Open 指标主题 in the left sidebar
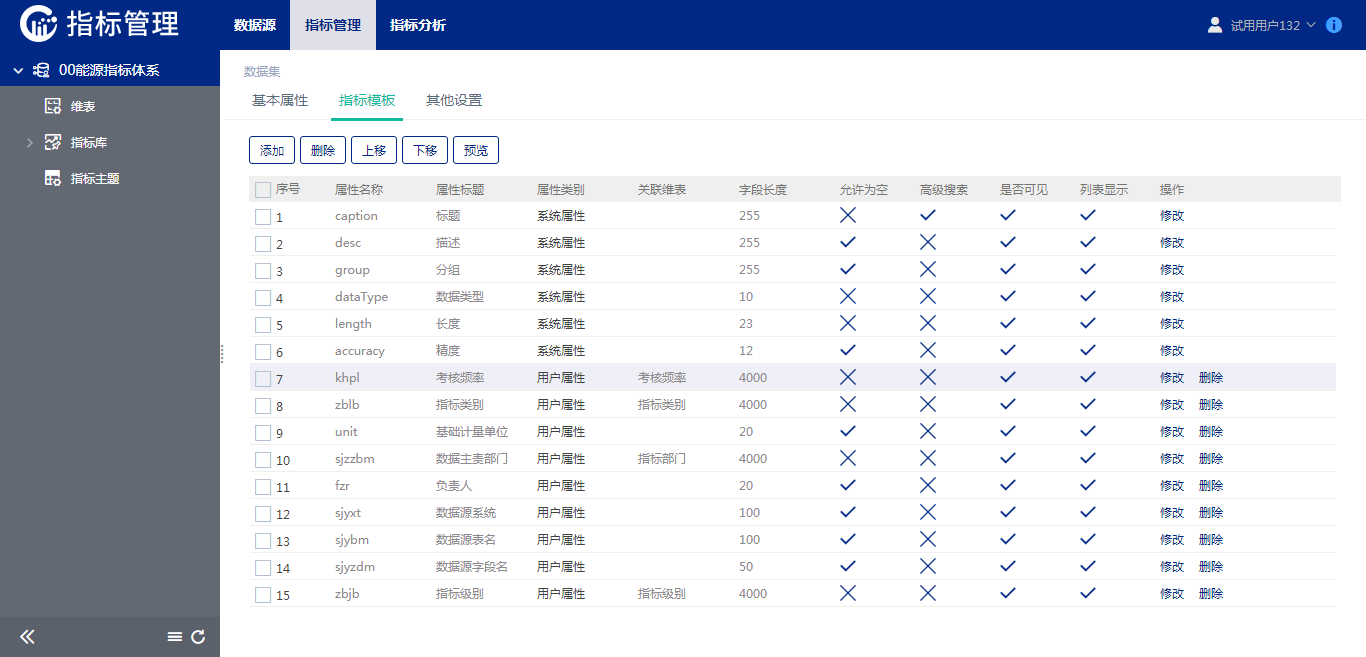 click(75, 178)
